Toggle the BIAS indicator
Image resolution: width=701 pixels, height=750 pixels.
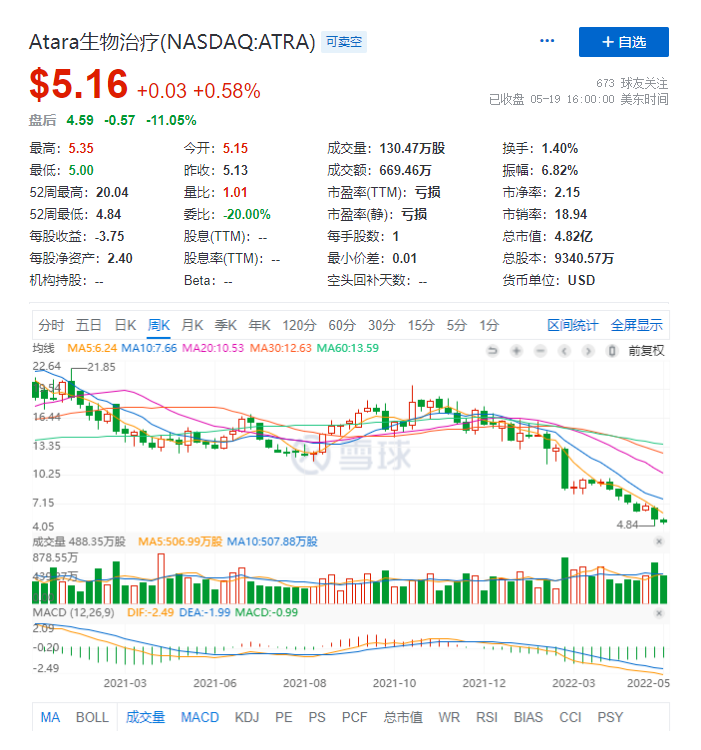coord(528,717)
